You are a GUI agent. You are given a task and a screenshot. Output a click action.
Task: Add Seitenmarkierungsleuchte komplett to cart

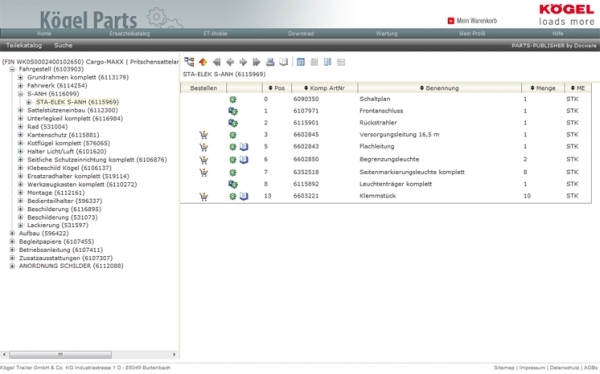pyautogui.click(x=204, y=172)
